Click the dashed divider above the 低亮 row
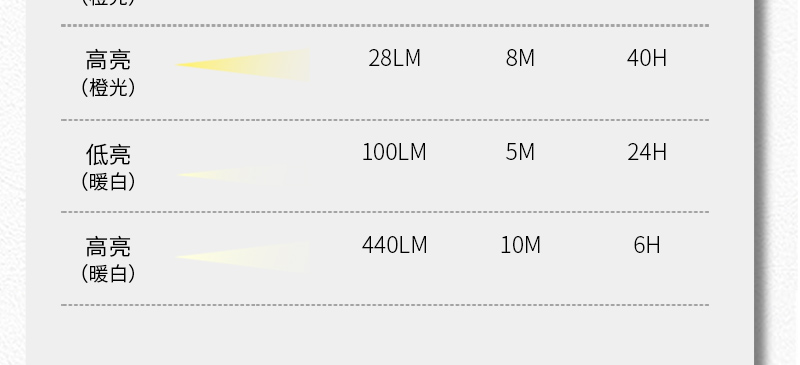 click(385, 120)
